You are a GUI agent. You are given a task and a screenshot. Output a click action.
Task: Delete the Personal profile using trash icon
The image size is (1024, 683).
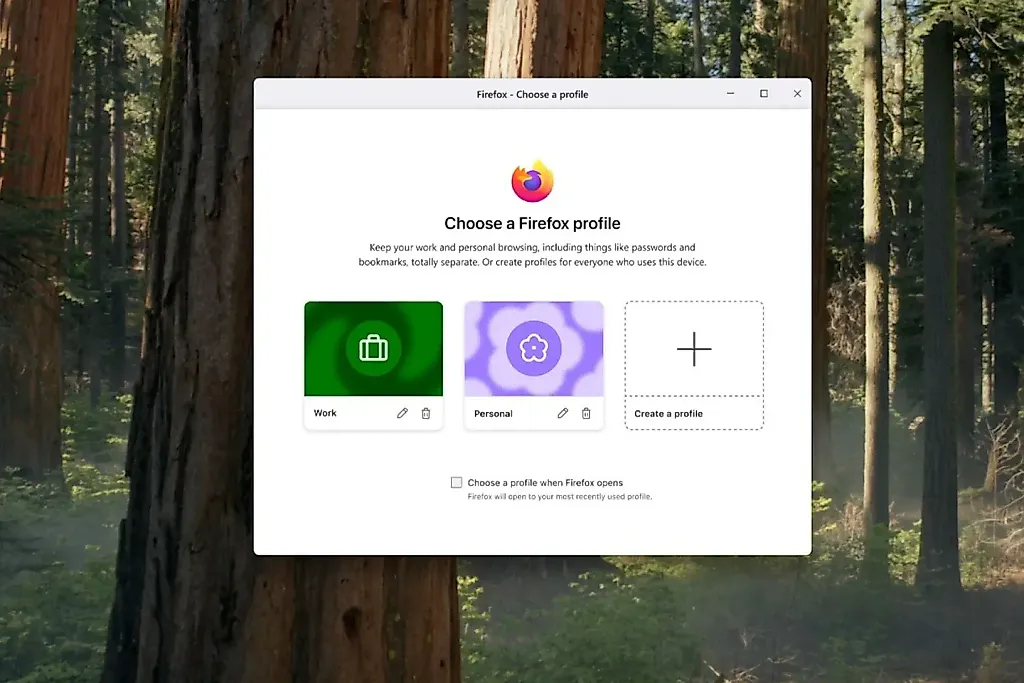[x=586, y=413]
